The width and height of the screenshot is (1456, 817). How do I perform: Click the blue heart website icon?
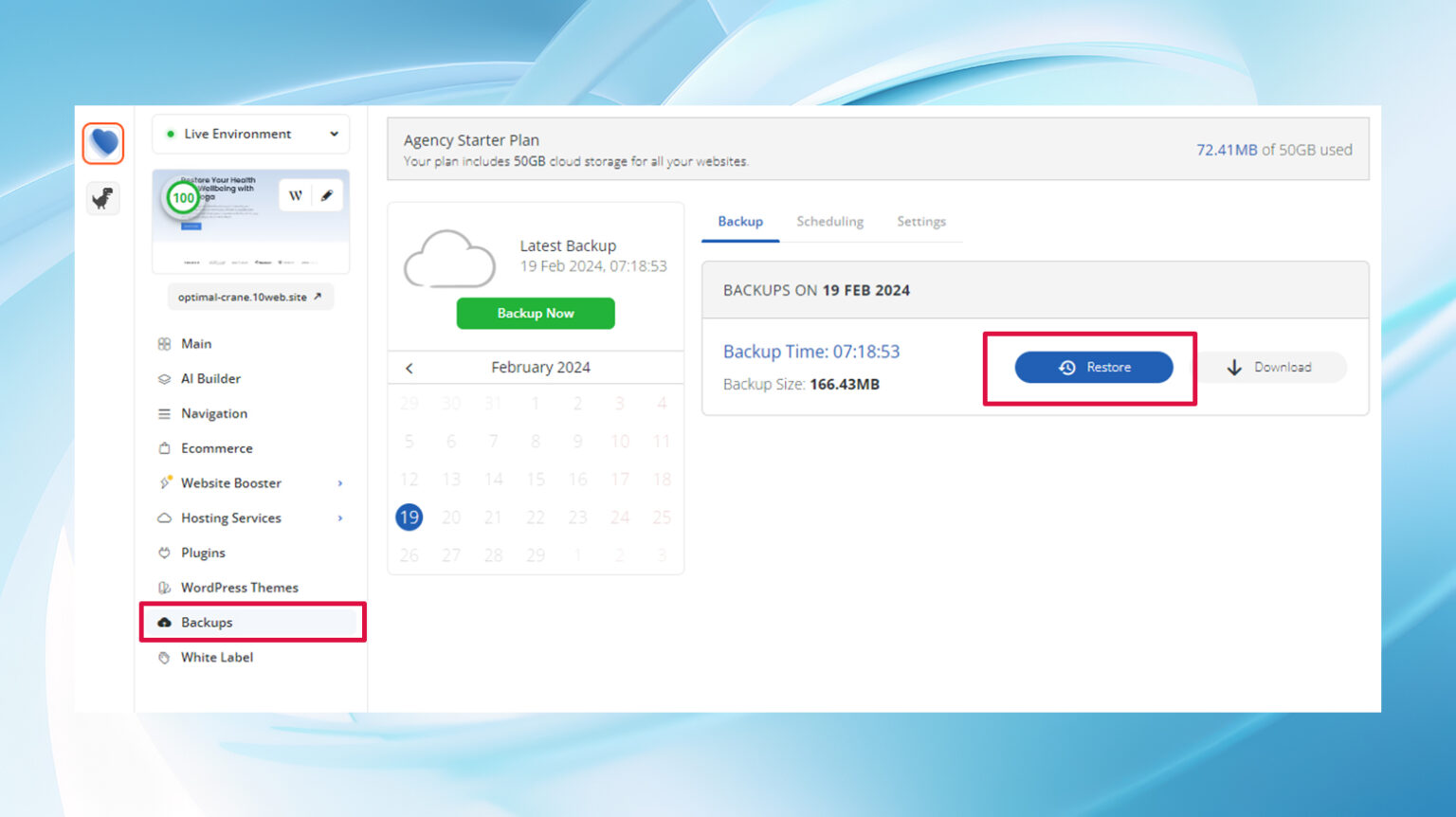click(103, 143)
